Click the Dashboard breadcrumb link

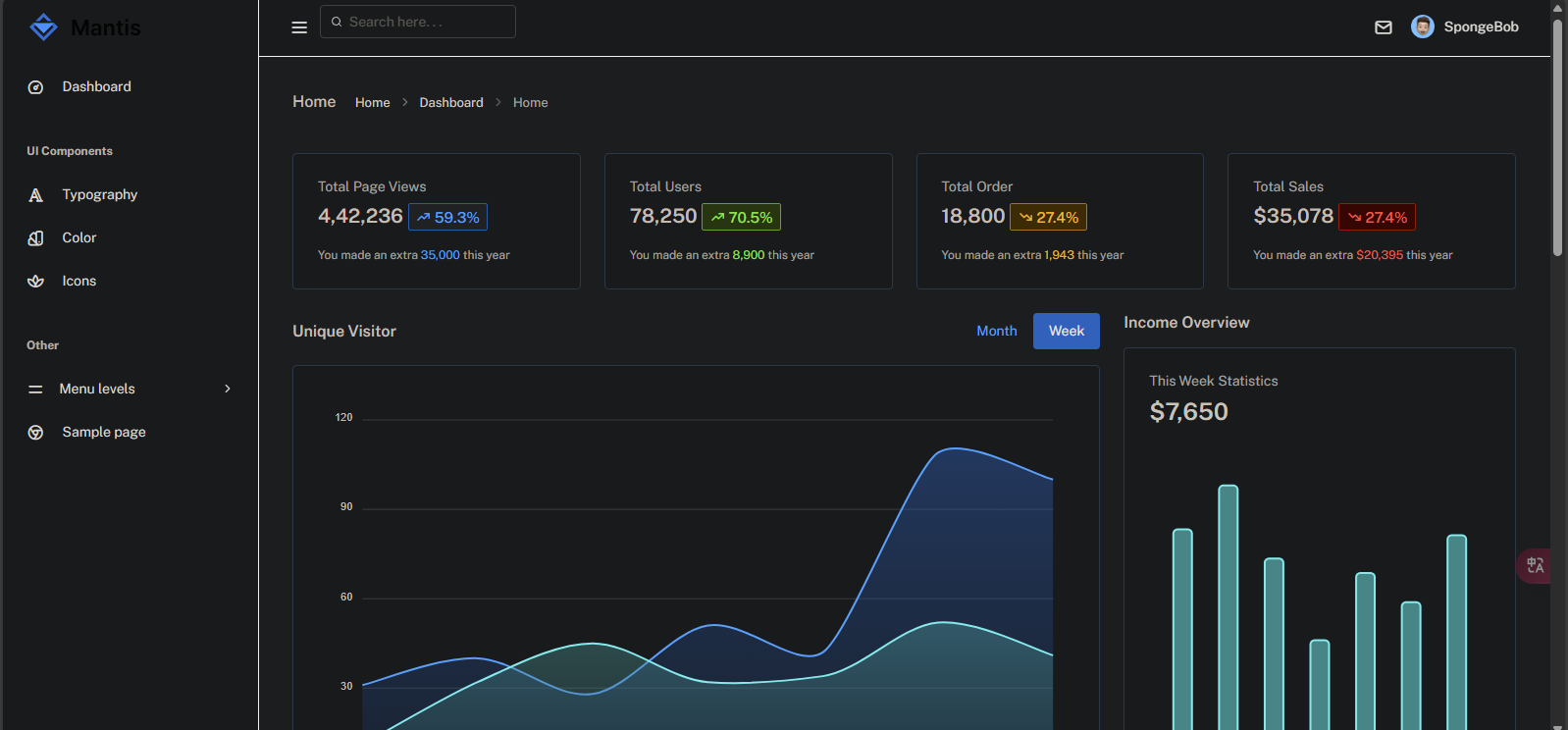pyautogui.click(x=451, y=103)
